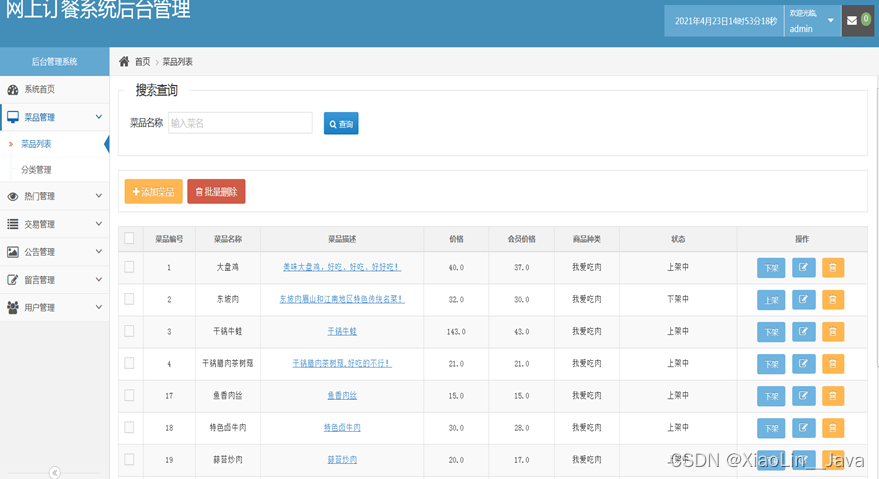Click the edit icon beside 留言管理
The height and width of the screenshot is (479, 879).
click(12, 279)
